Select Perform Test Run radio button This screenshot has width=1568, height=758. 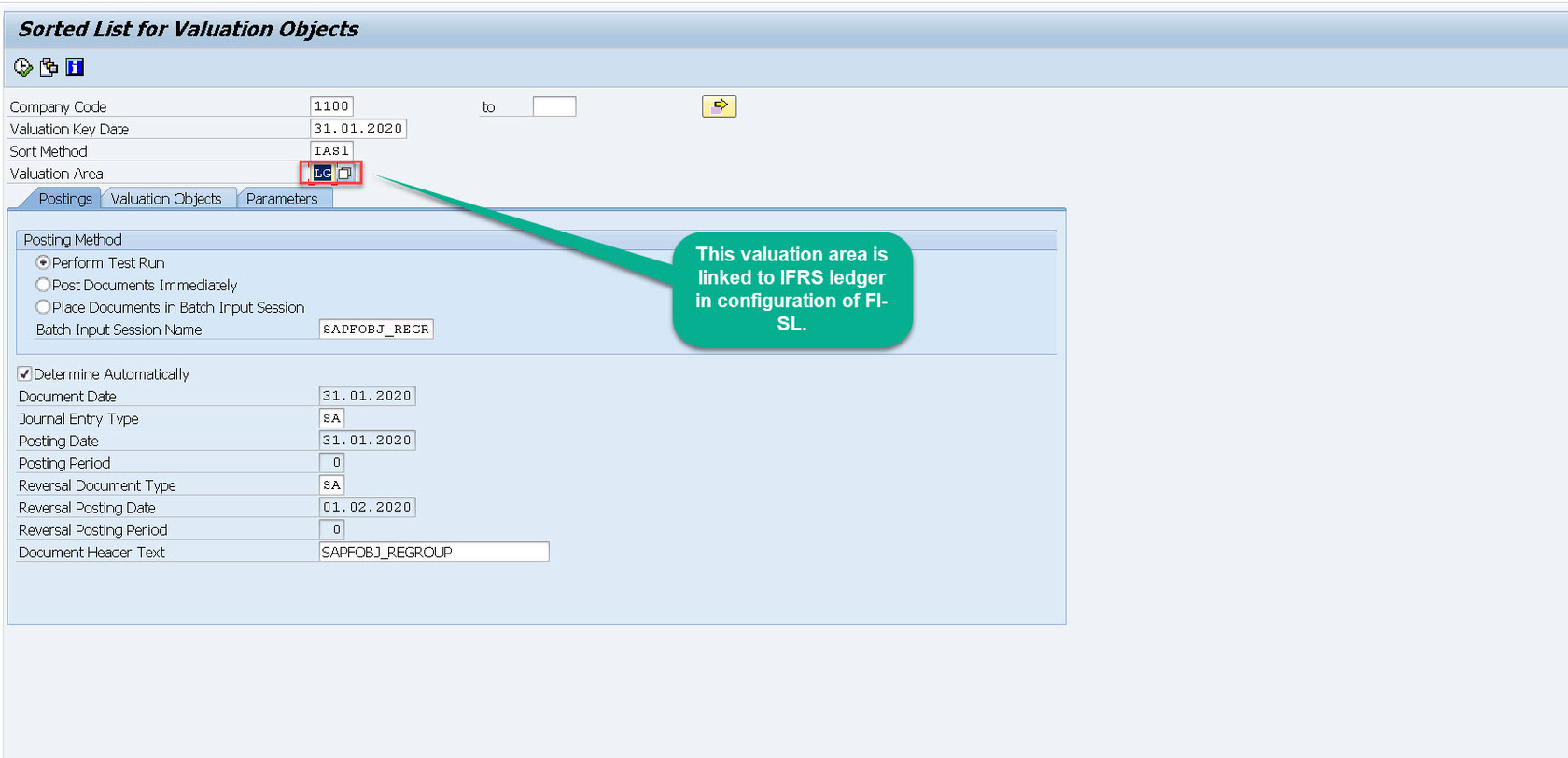(x=43, y=263)
